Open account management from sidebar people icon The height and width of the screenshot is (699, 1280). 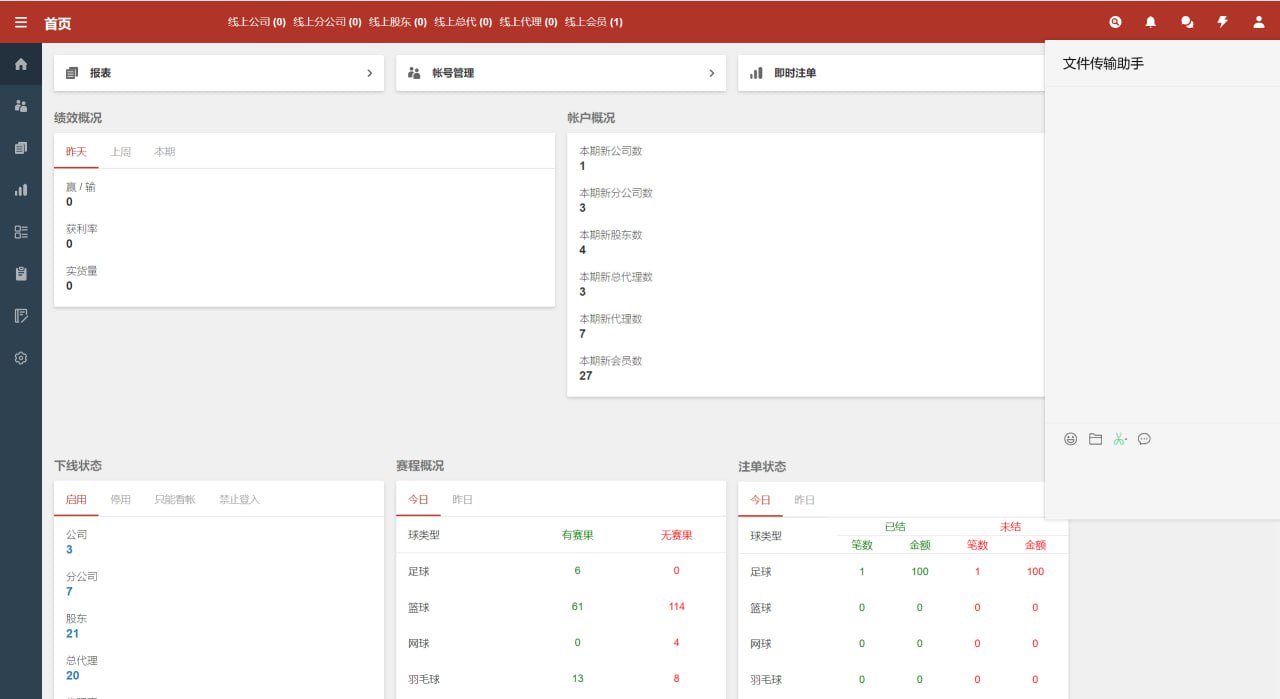coord(21,106)
